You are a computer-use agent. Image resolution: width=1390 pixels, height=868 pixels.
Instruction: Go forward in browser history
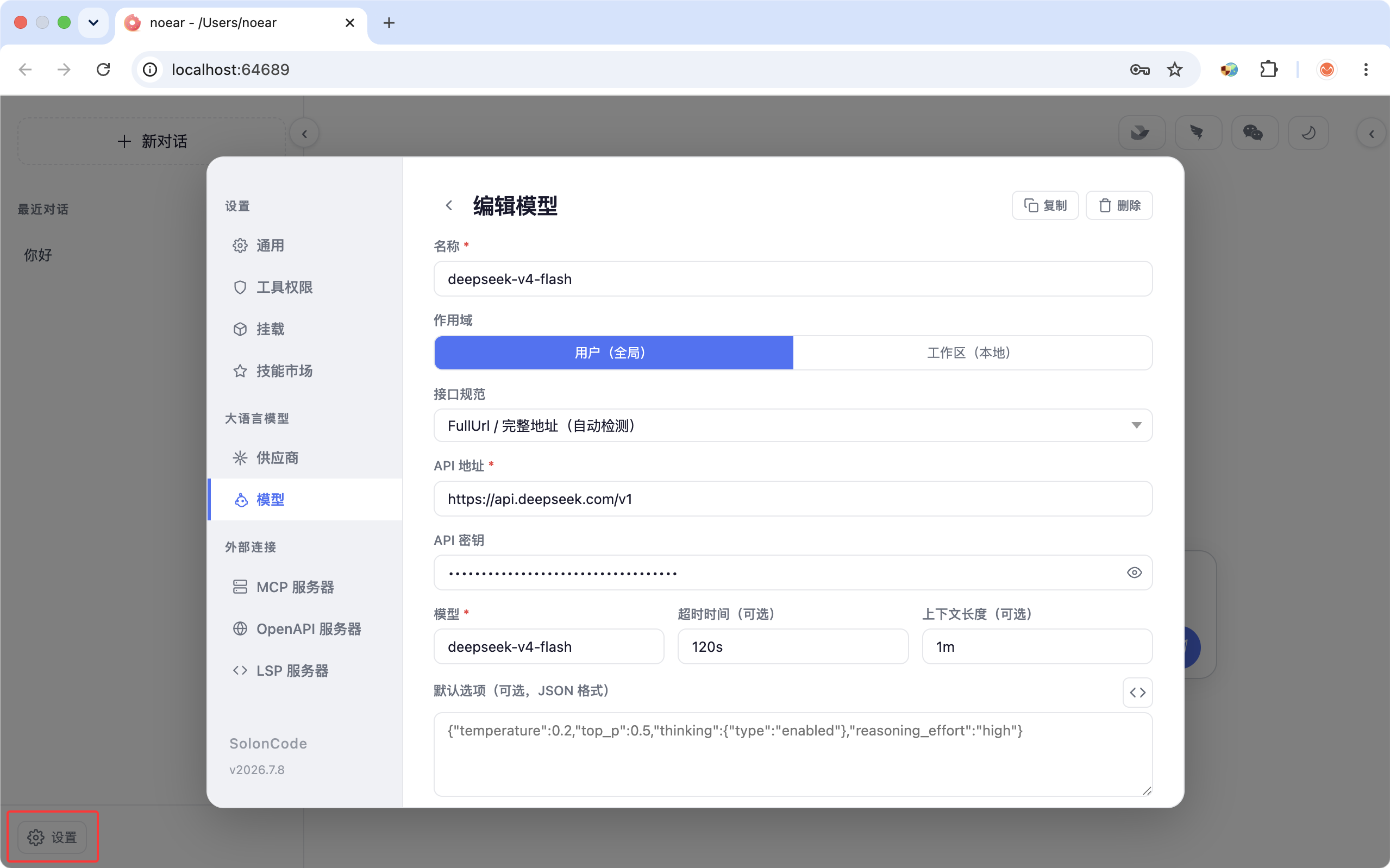pos(64,70)
